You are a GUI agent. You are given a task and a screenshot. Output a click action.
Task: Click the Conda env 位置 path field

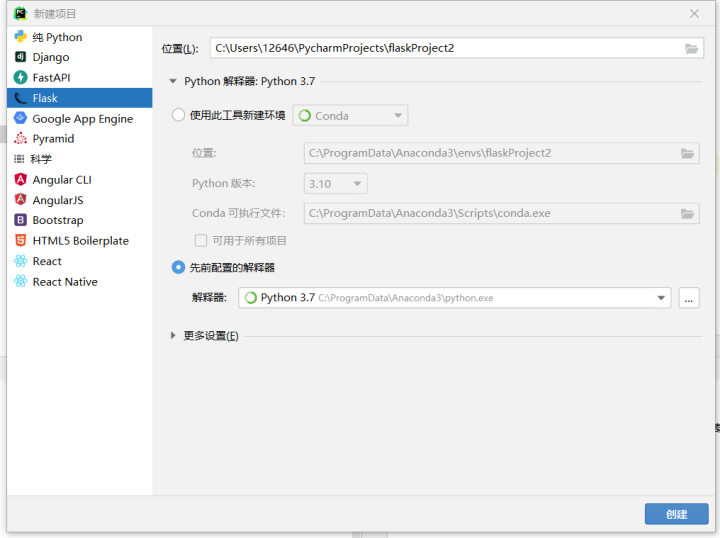[x=501, y=153]
